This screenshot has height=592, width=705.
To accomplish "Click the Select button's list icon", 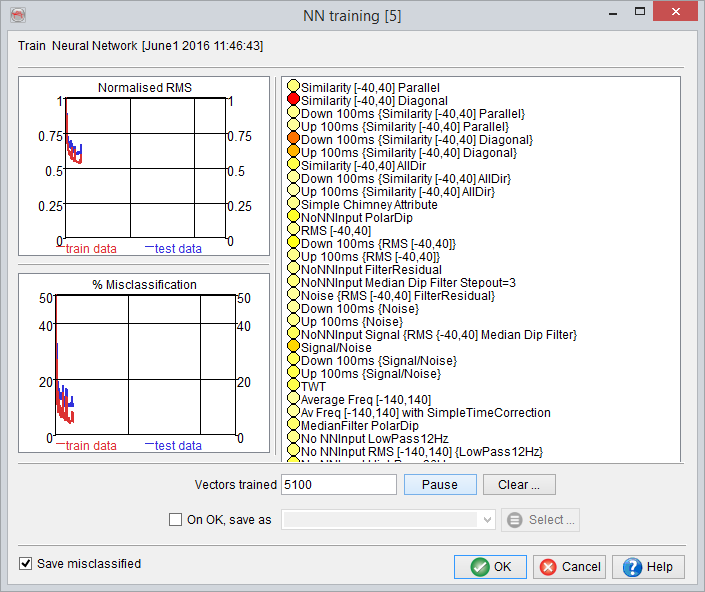I will pos(514,520).
